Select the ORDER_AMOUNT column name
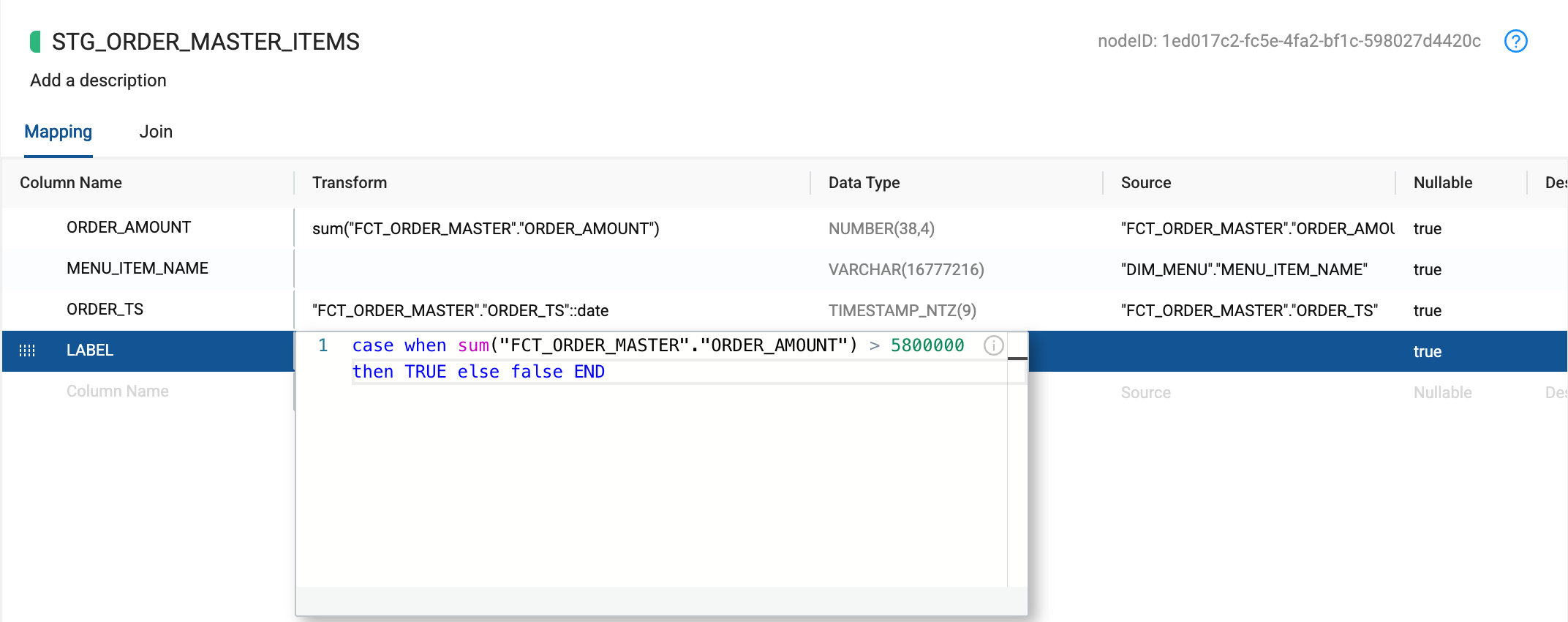 pos(129,228)
